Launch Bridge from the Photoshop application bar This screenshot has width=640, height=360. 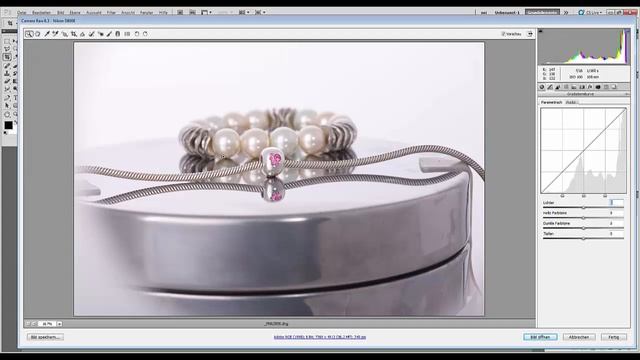(180, 13)
